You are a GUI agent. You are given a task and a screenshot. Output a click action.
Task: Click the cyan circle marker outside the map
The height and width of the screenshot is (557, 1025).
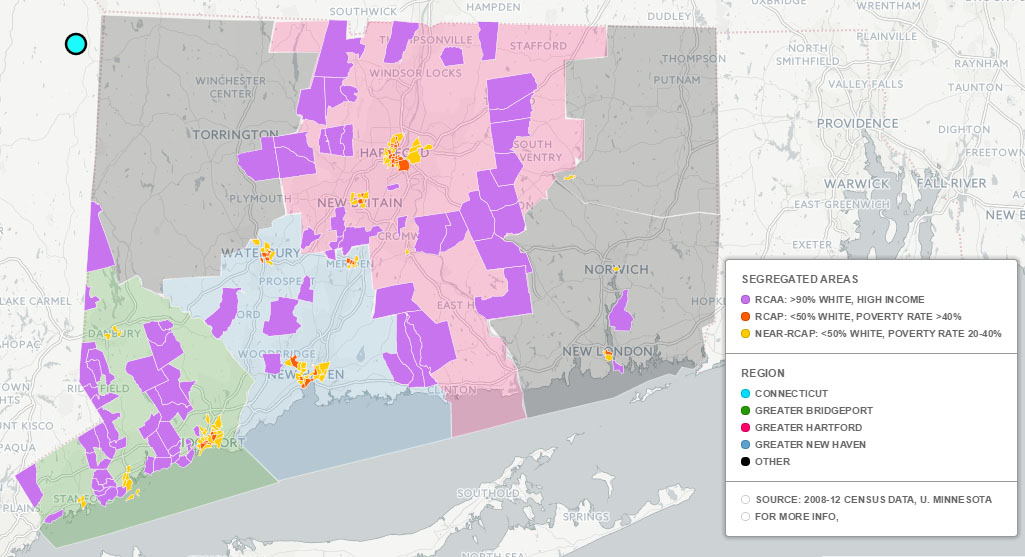(x=76, y=44)
